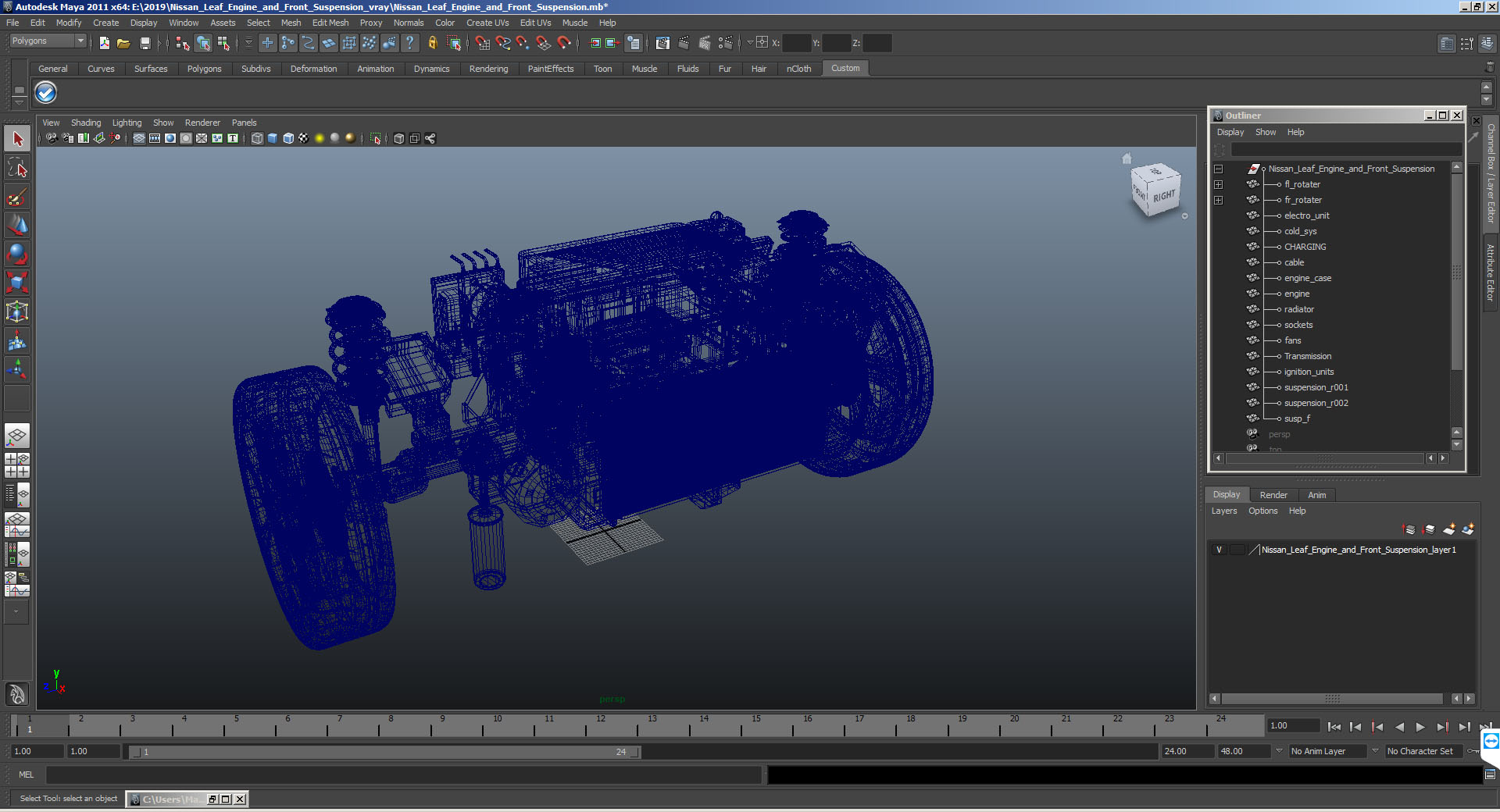Open the Create UVs menu

tap(487, 23)
